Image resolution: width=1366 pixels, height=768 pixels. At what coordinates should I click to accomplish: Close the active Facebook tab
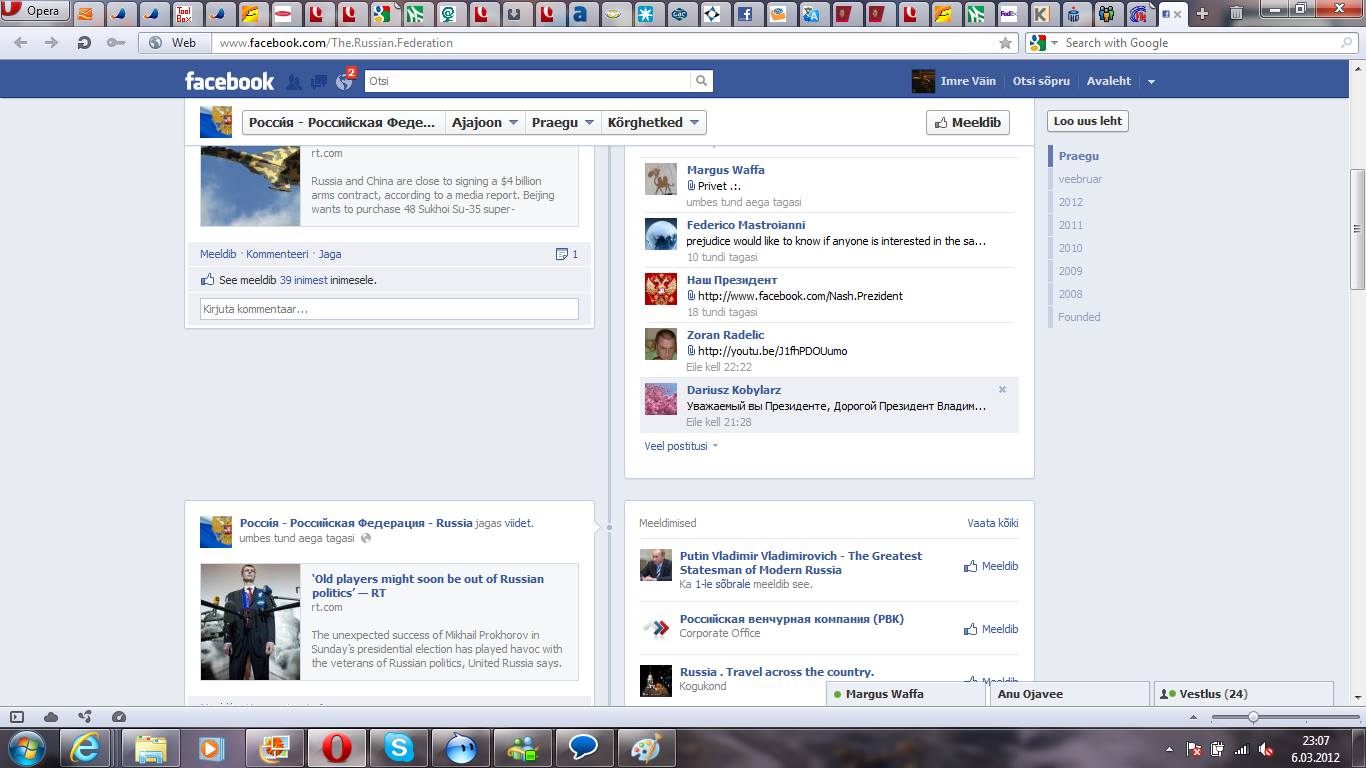point(1177,14)
